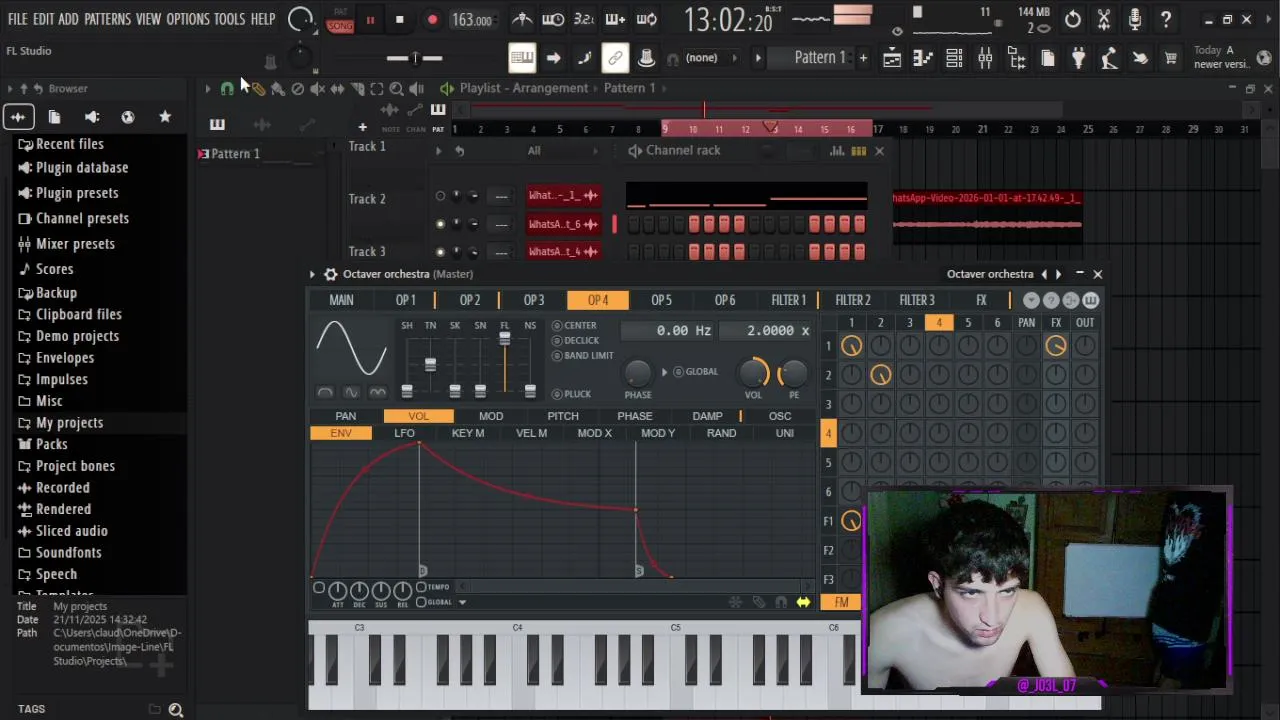Select the playlist pencil draw tool

coord(258,88)
